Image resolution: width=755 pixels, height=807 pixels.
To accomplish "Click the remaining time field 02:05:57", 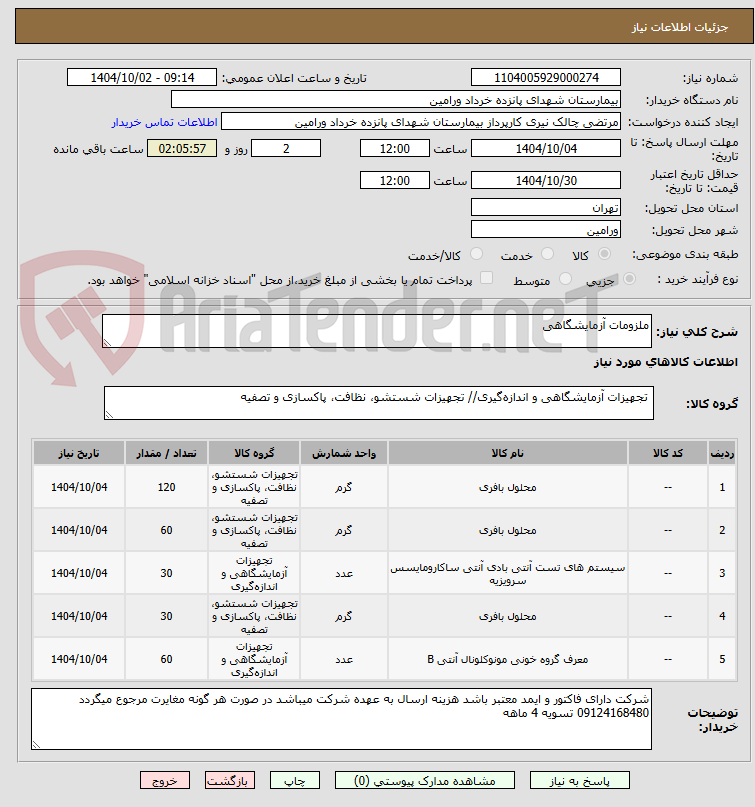I will 182,149.
